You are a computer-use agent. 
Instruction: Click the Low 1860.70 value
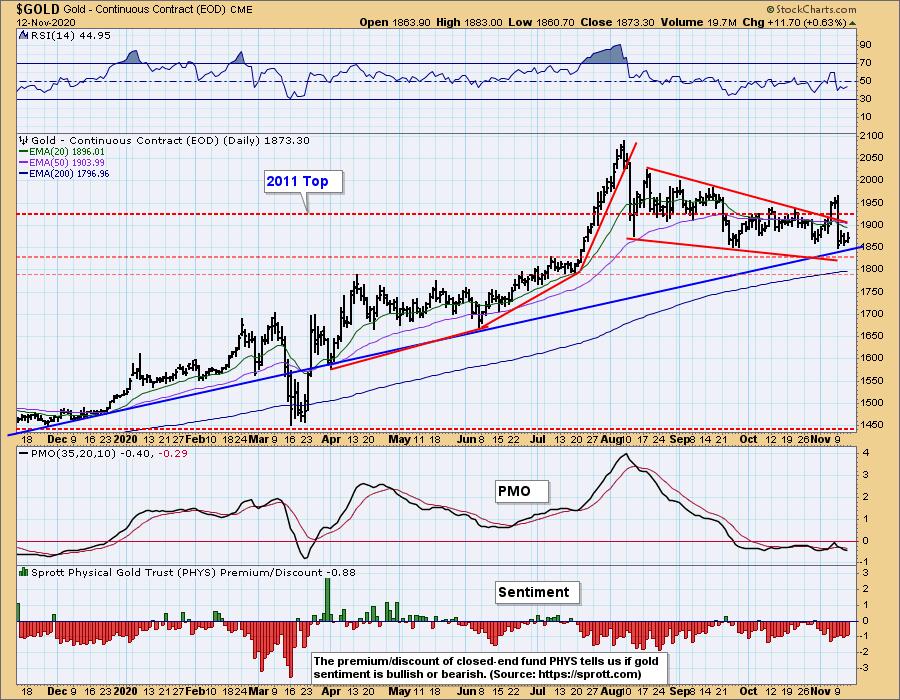click(542, 22)
